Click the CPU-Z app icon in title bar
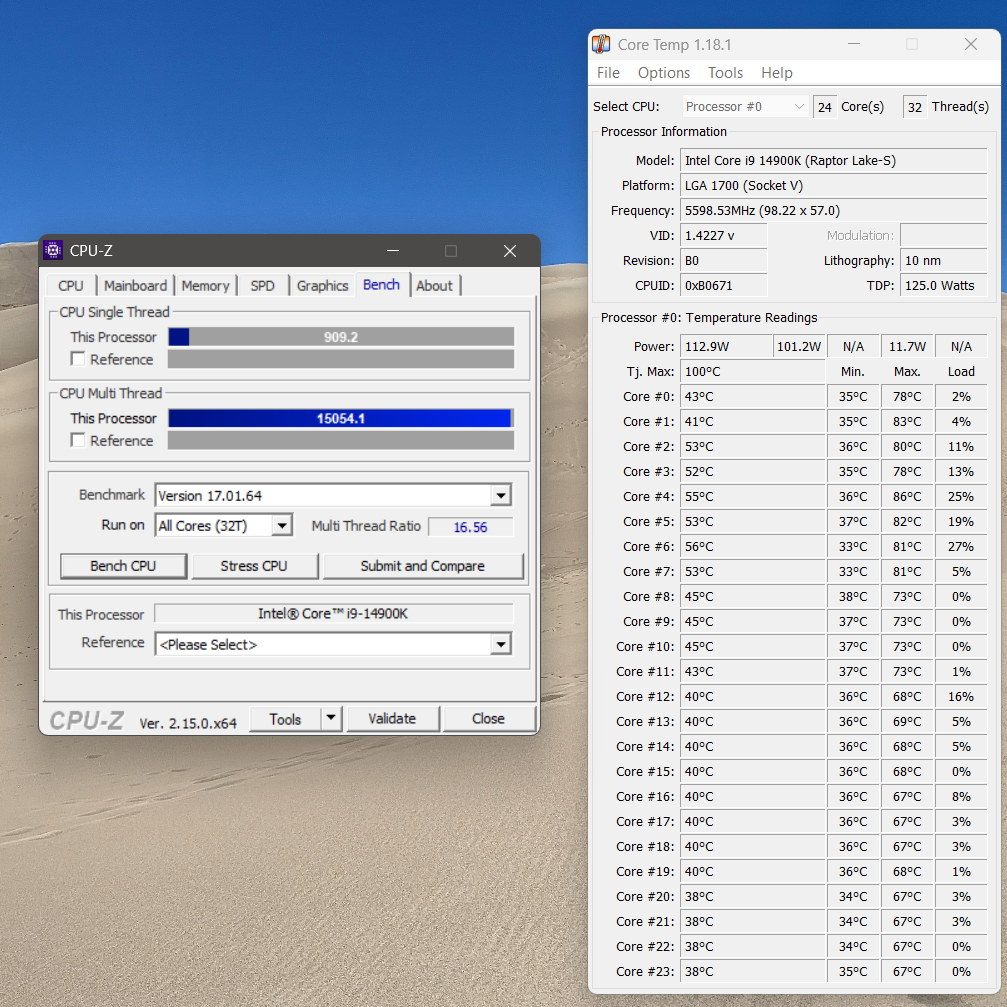Image resolution: width=1007 pixels, height=1007 pixels. pyautogui.click(x=53, y=250)
